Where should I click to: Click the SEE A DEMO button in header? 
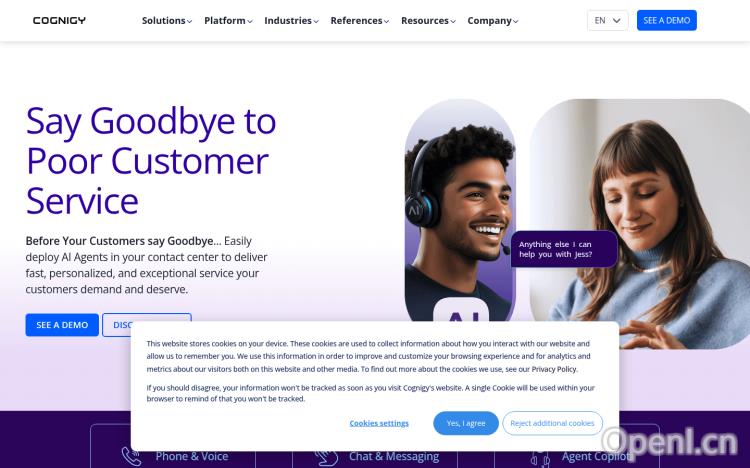[666, 21]
